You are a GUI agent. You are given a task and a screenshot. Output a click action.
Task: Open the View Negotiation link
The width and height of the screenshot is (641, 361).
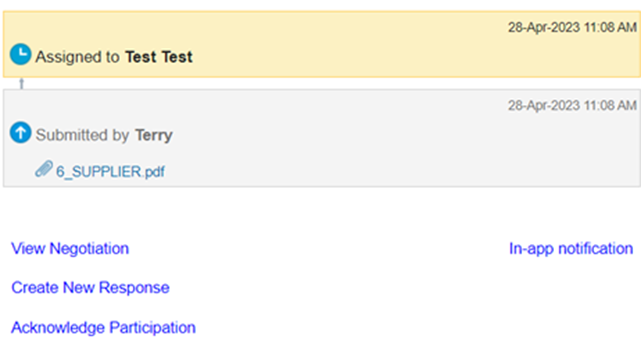70,249
